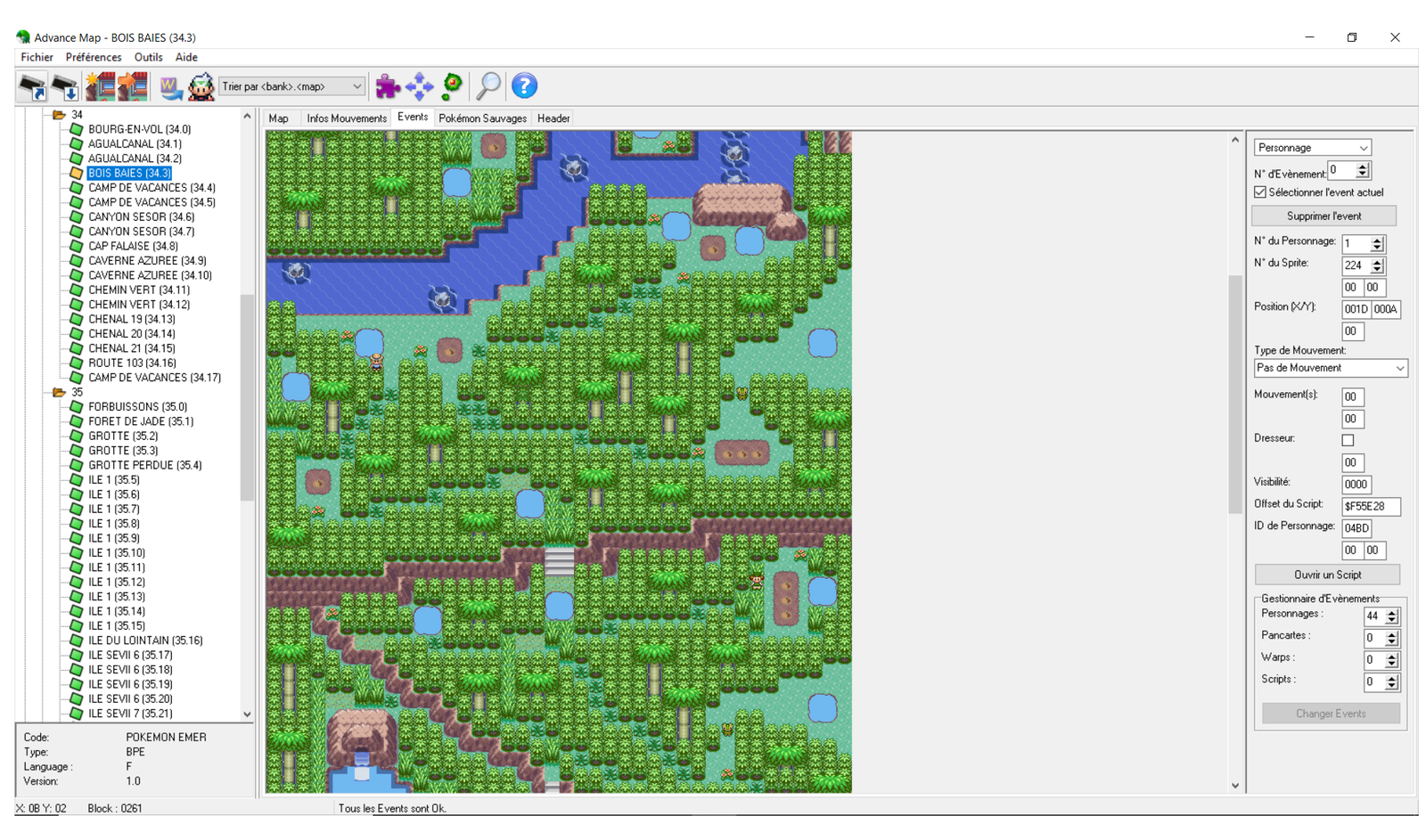
Task: Switch to the Map tab
Action: tap(279, 118)
